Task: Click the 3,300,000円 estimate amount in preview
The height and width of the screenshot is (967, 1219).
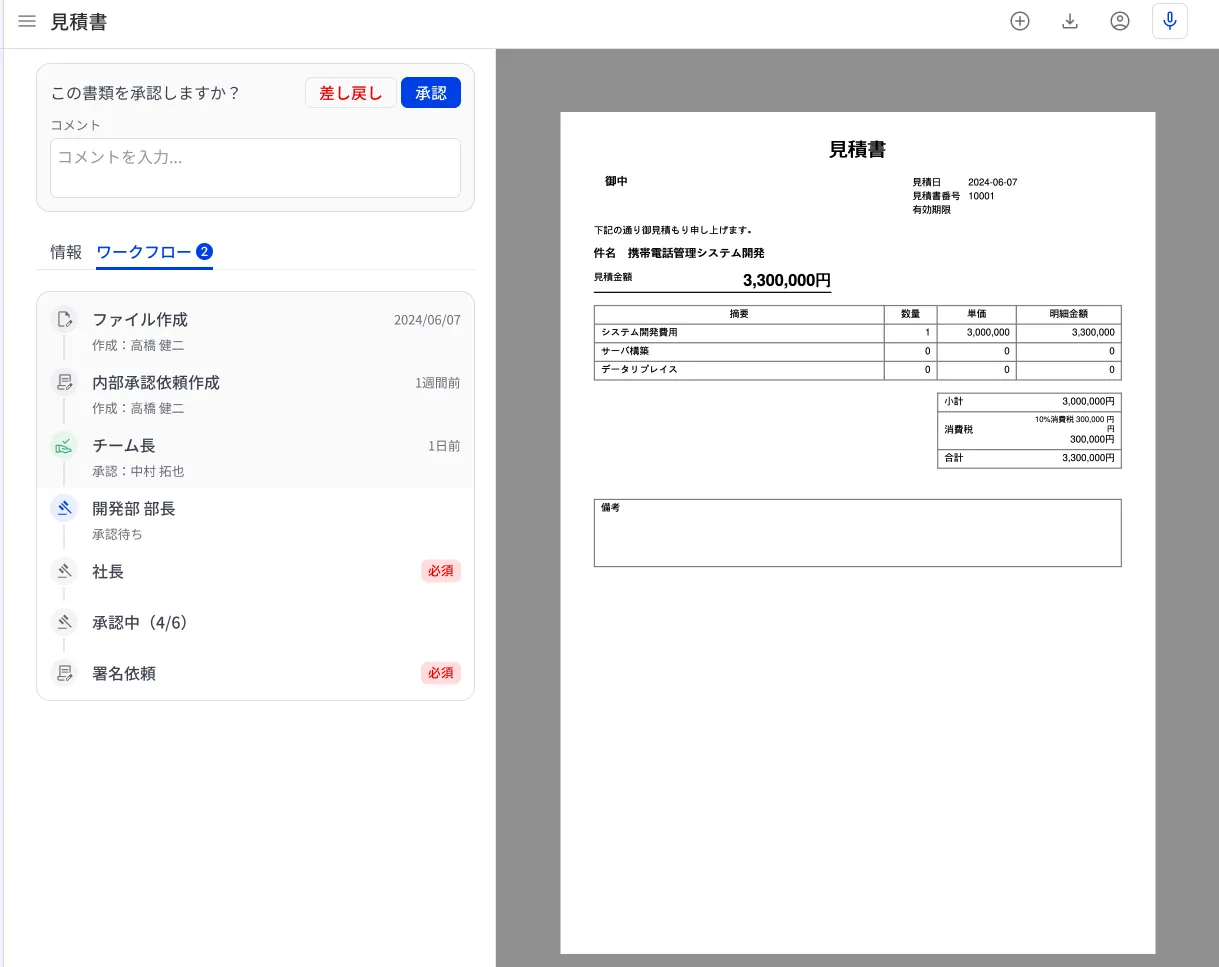Action: click(786, 281)
